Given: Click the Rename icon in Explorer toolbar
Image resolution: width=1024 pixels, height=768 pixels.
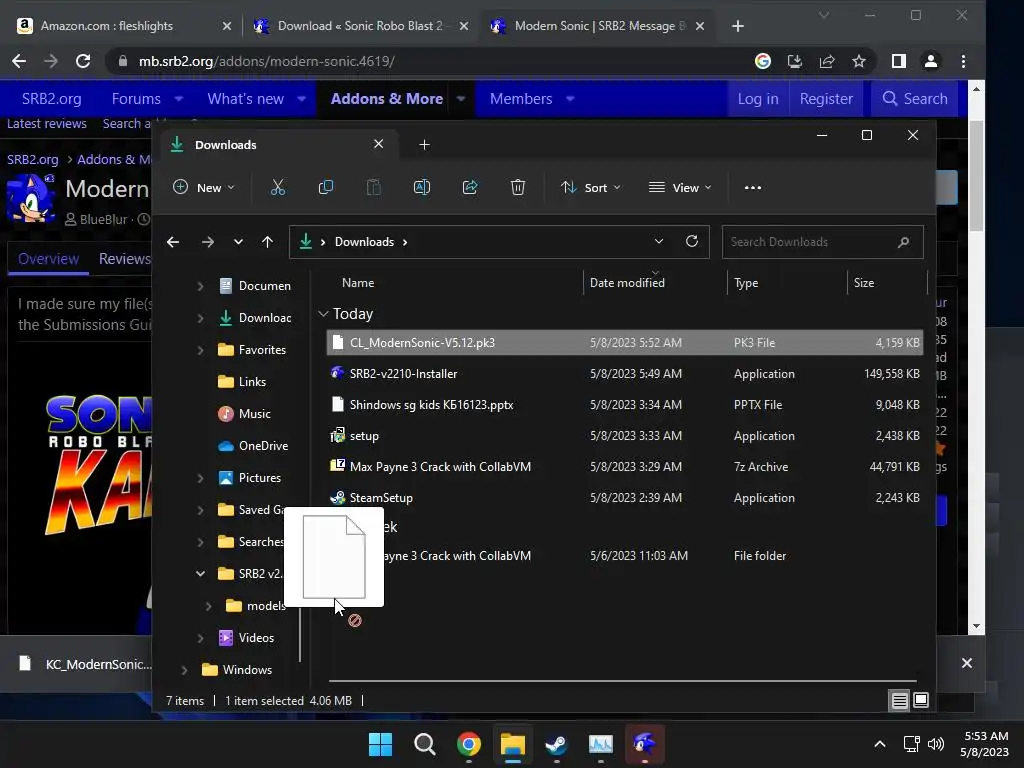Looking at the screenshot, I should pyautogui.click(x=422, y=187).
